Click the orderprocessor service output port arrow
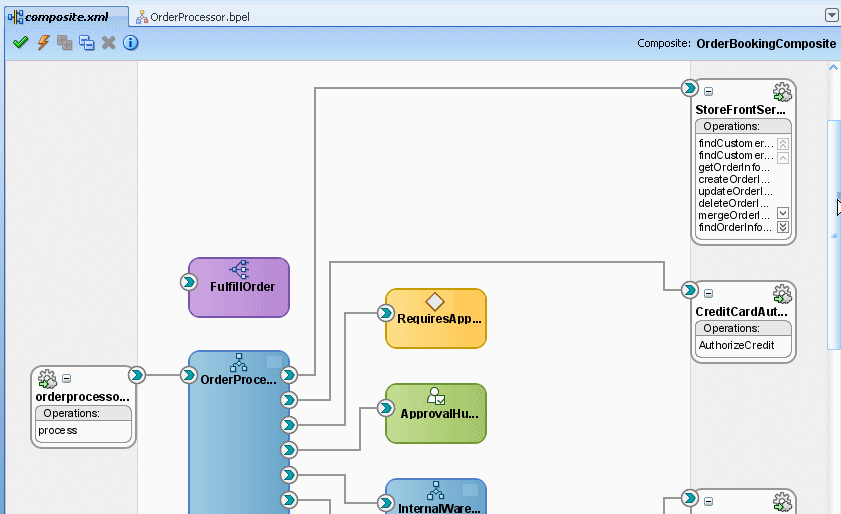Screen dimensions: 841x514 click(x=137, y=375)
